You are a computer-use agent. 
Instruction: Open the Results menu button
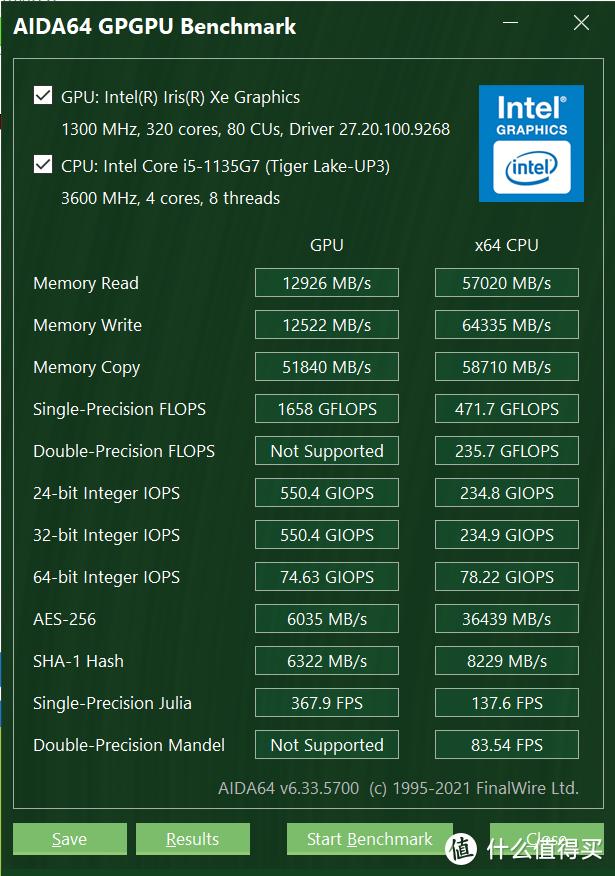coord(192,839)
